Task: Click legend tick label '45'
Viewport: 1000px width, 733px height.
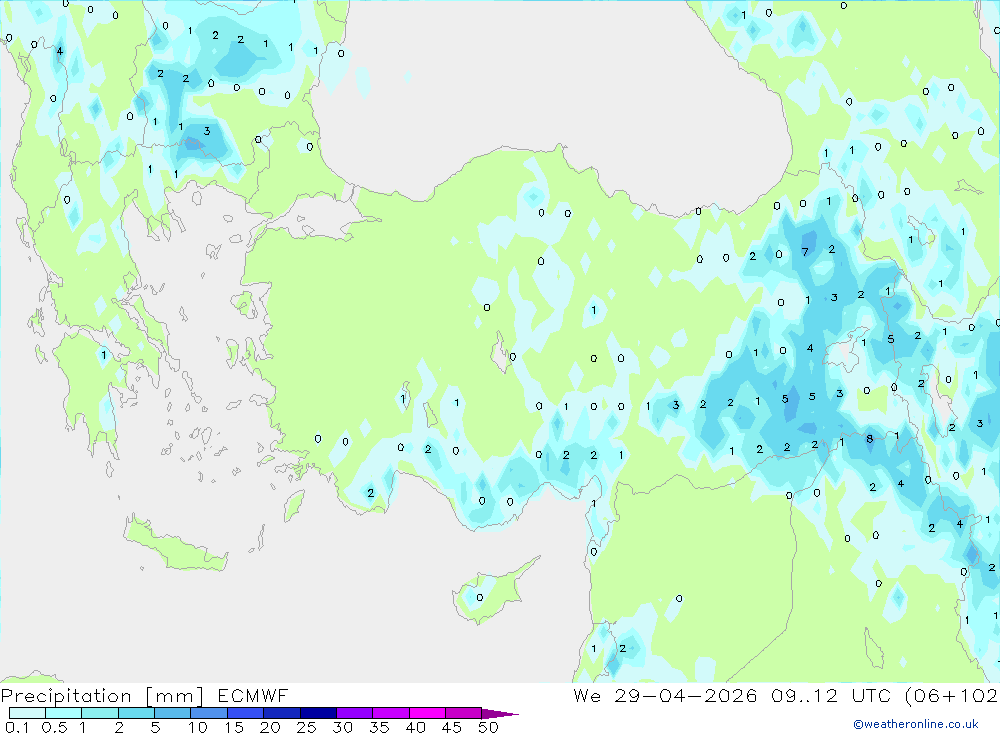Action: (452, 727)
